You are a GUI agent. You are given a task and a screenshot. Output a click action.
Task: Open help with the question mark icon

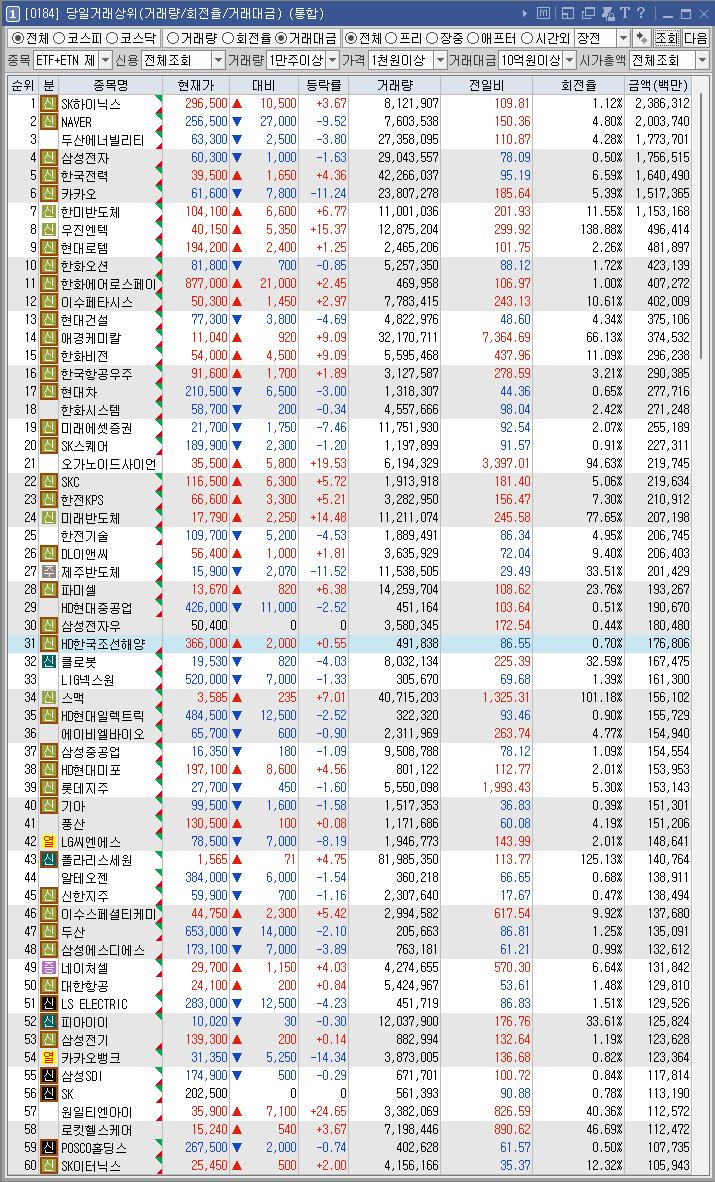pos(641,14)
